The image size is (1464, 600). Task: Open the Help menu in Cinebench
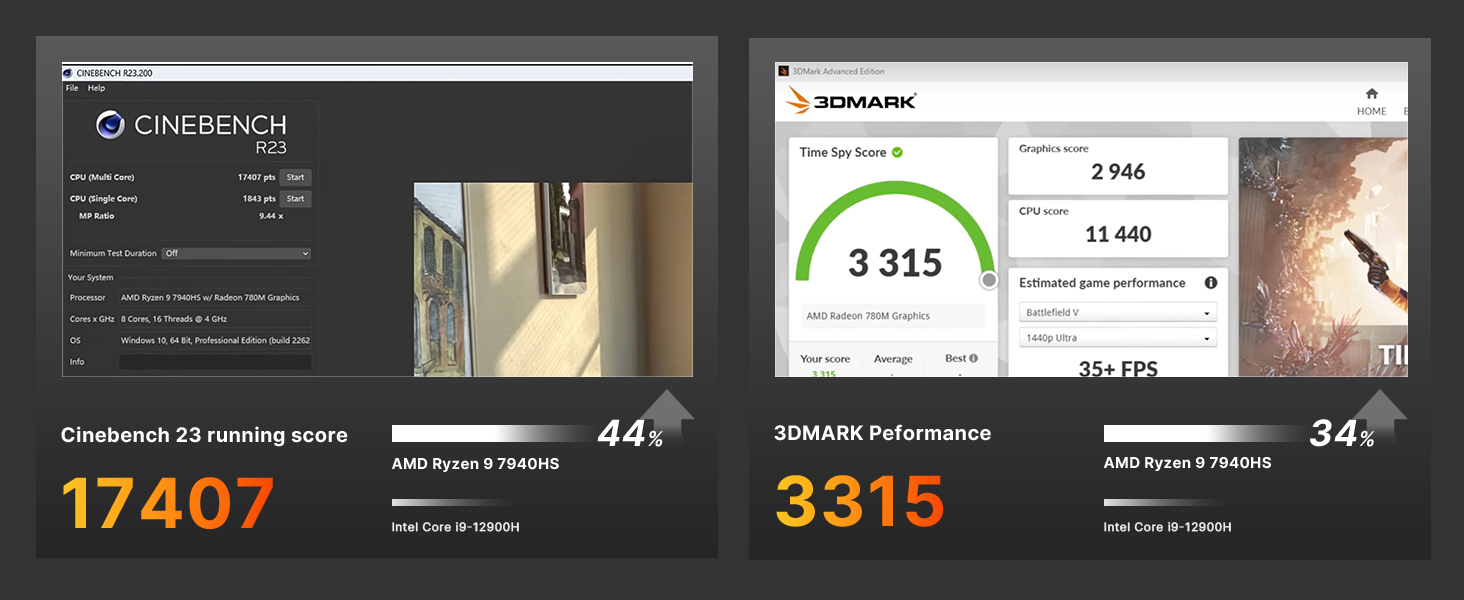96,88
